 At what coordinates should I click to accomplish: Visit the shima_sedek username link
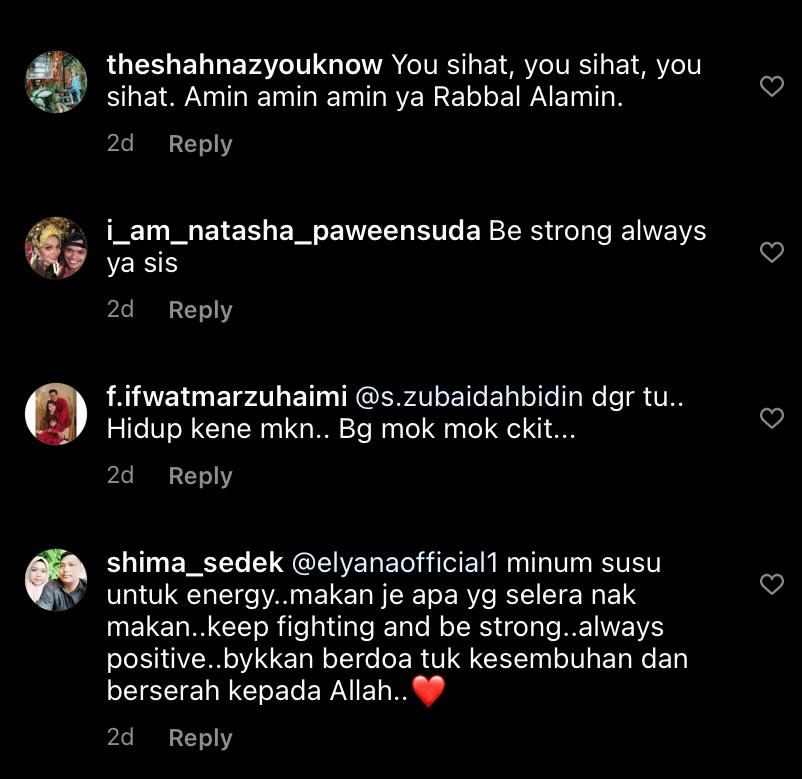pos(195,563)
